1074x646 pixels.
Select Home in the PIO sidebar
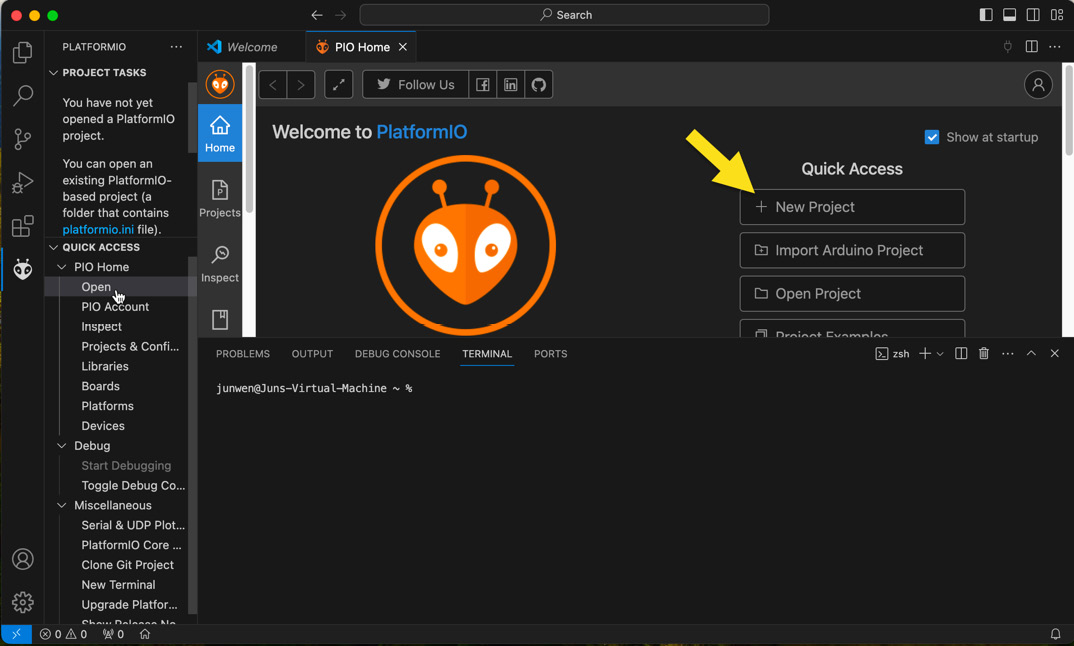point(220,133)
